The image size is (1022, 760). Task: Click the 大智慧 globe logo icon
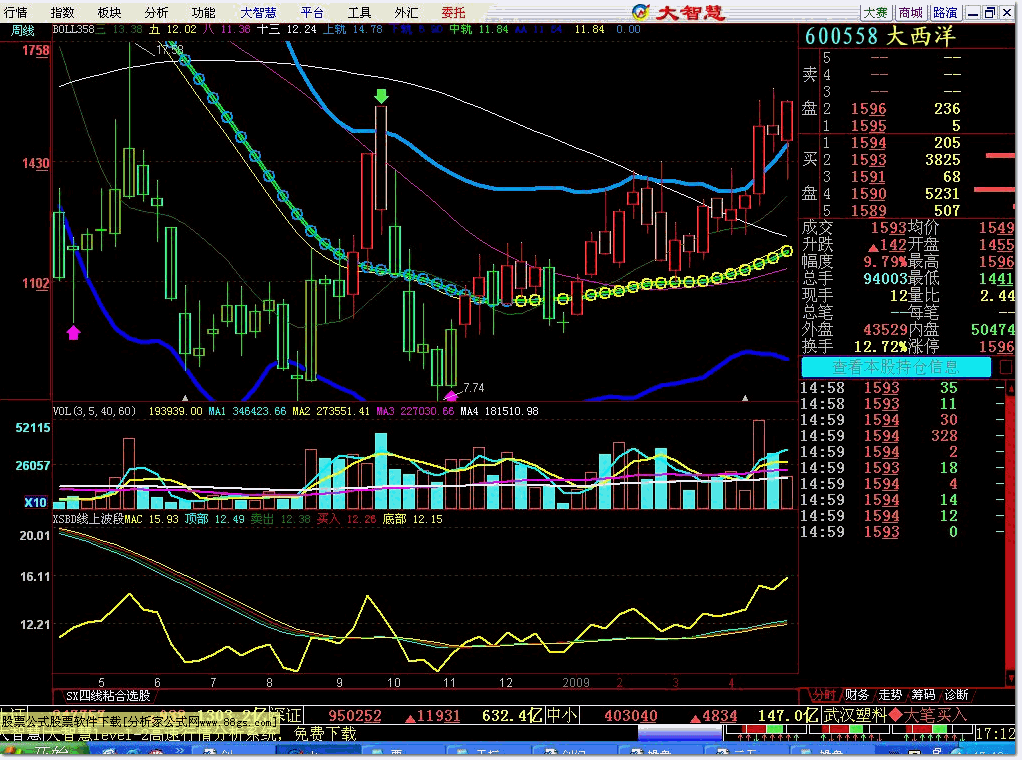pos(641,12)
